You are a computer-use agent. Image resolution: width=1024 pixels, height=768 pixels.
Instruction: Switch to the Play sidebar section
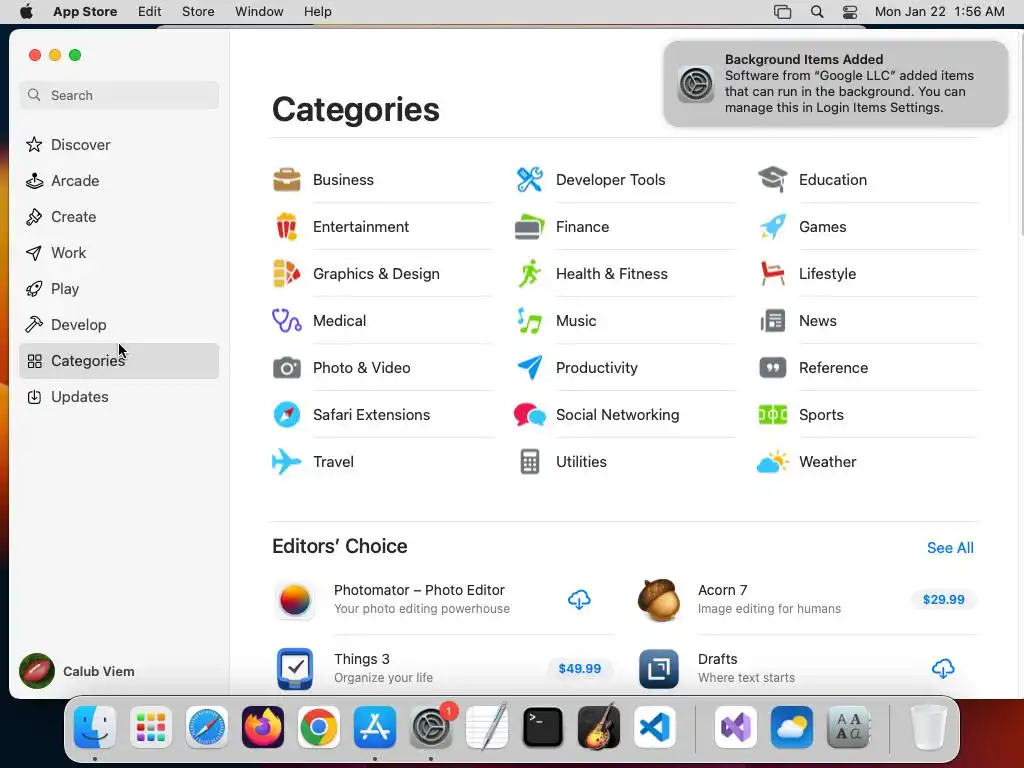tap(119, 289)
